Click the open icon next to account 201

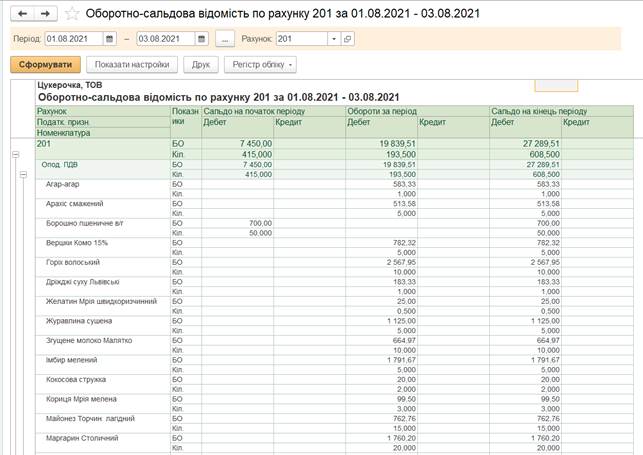pyautogui.click(x=347, y=39)
